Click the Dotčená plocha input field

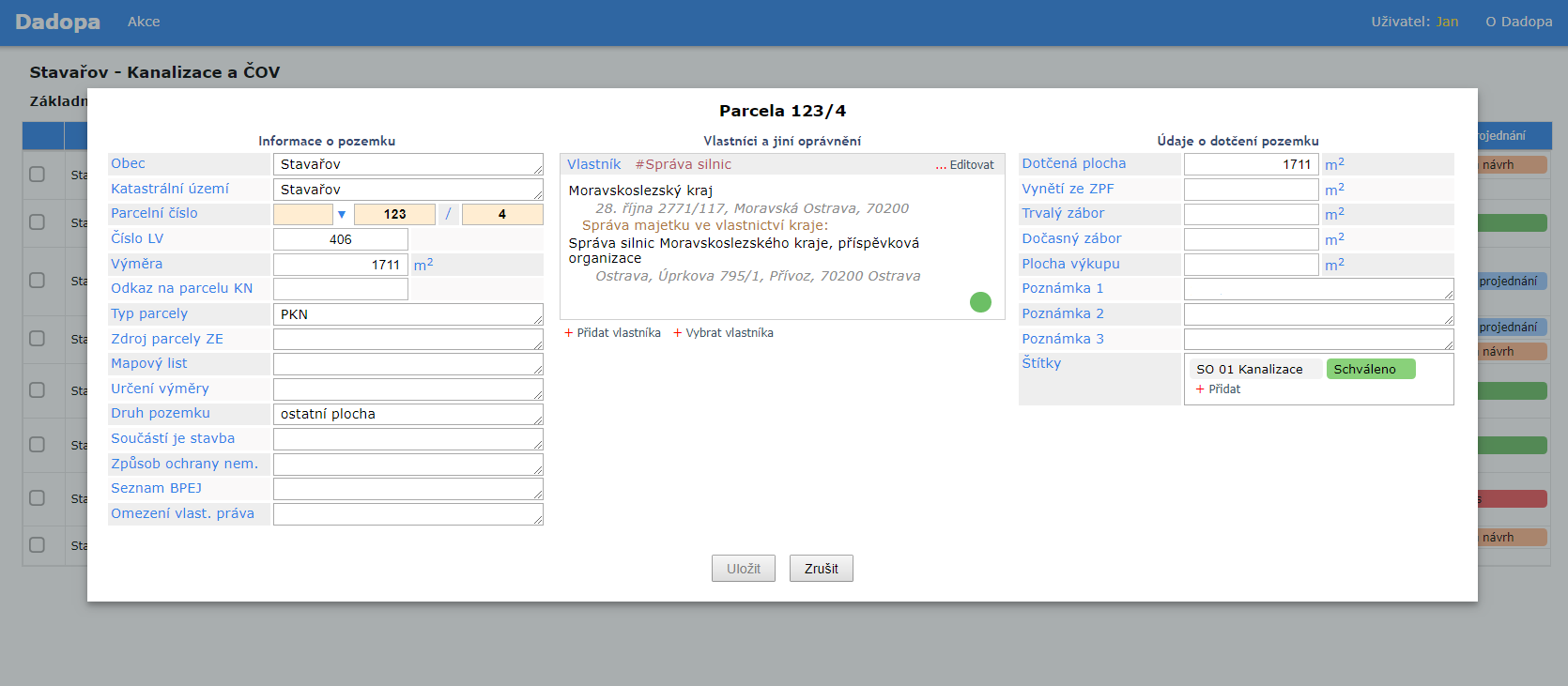1251,164
